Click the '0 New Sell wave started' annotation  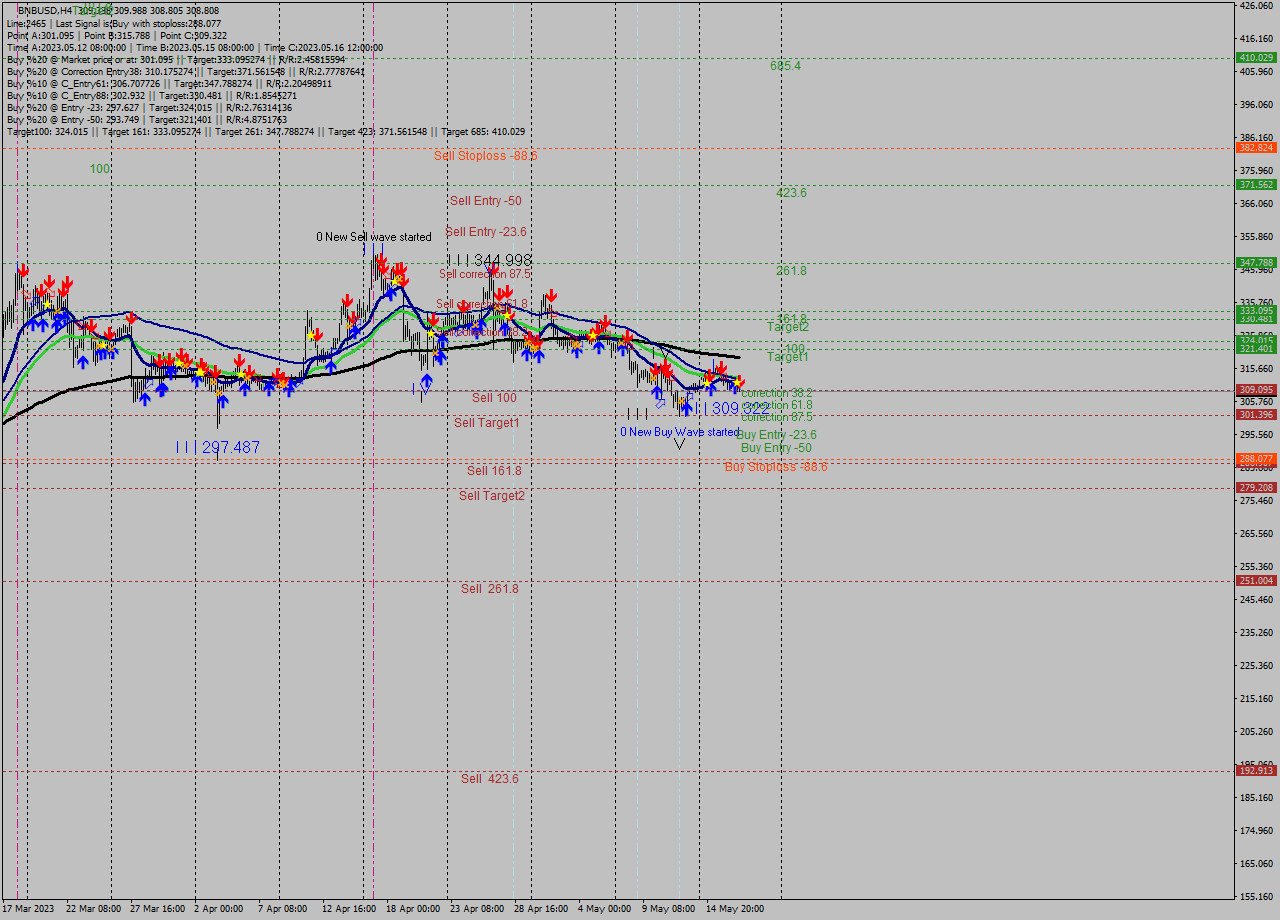372,237
